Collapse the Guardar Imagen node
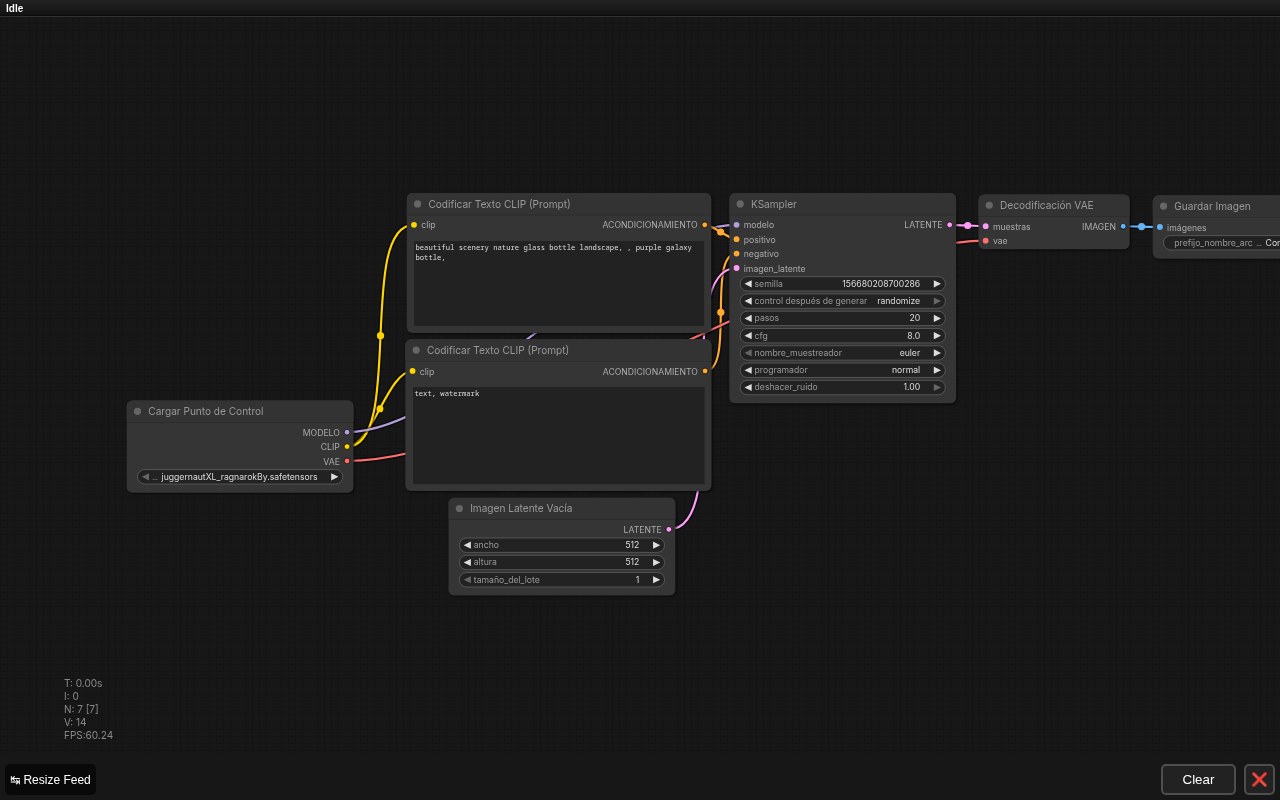Viewport: 1280px width, 800px height. 1163,206
